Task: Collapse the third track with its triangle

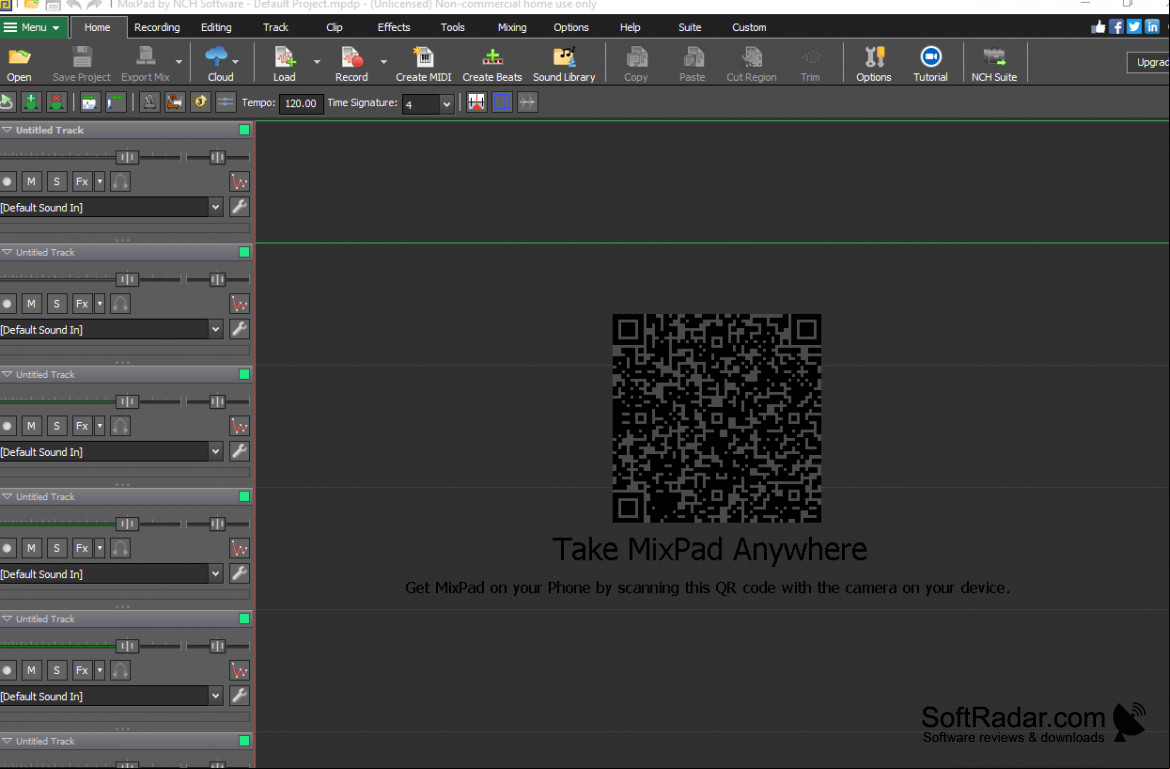Action: click(x=7, y=374)
